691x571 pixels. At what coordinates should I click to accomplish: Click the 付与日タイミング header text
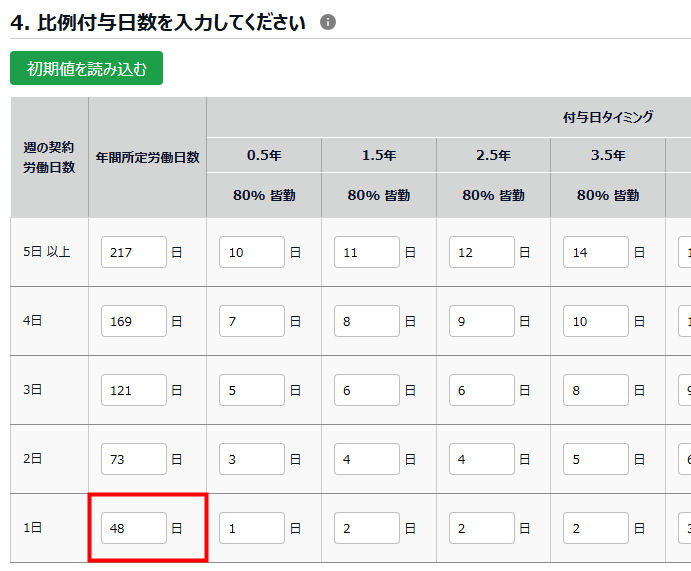(608, 117)
